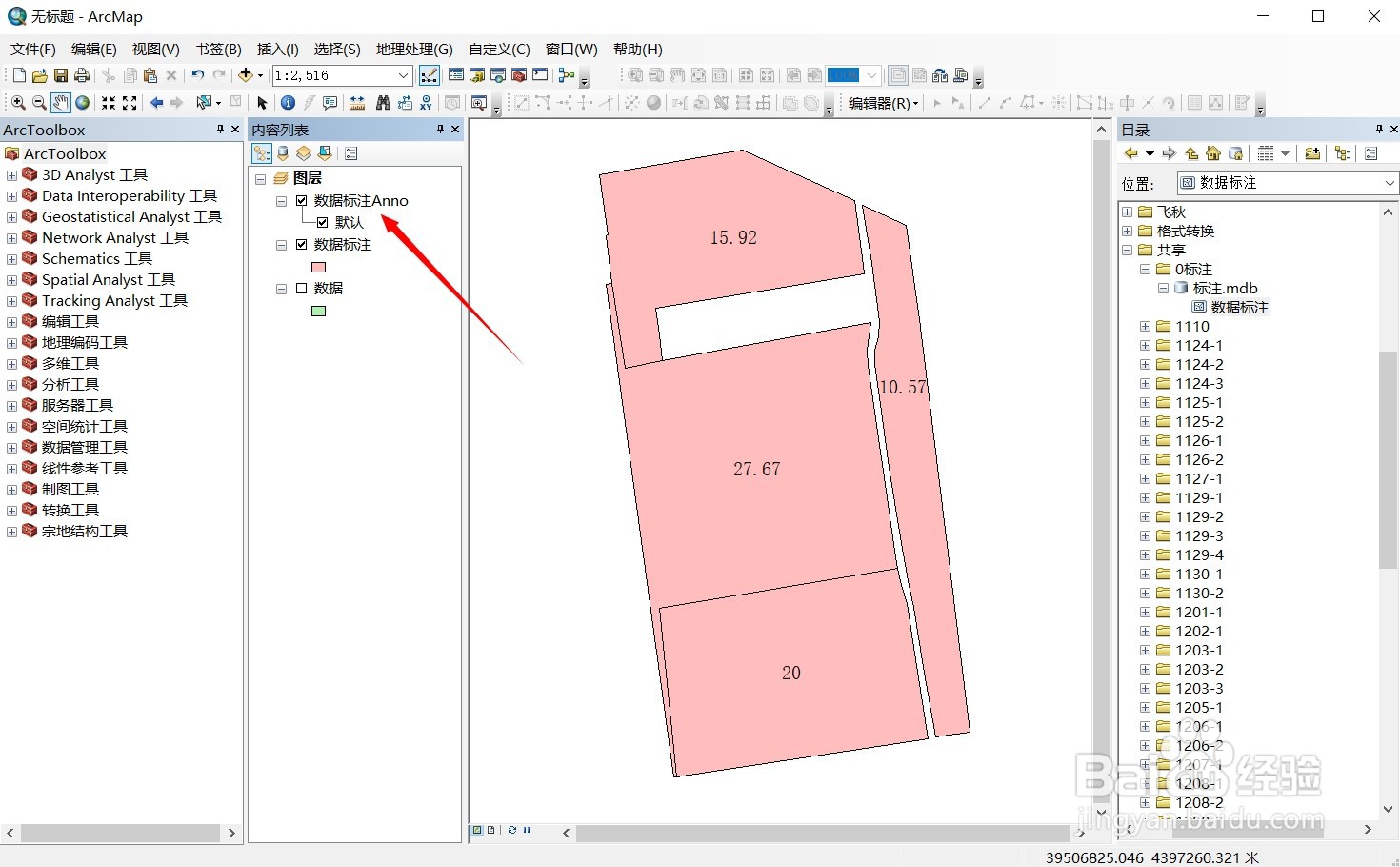
Task: Go to Home folder in Catalog panel
Action: 1213,153
